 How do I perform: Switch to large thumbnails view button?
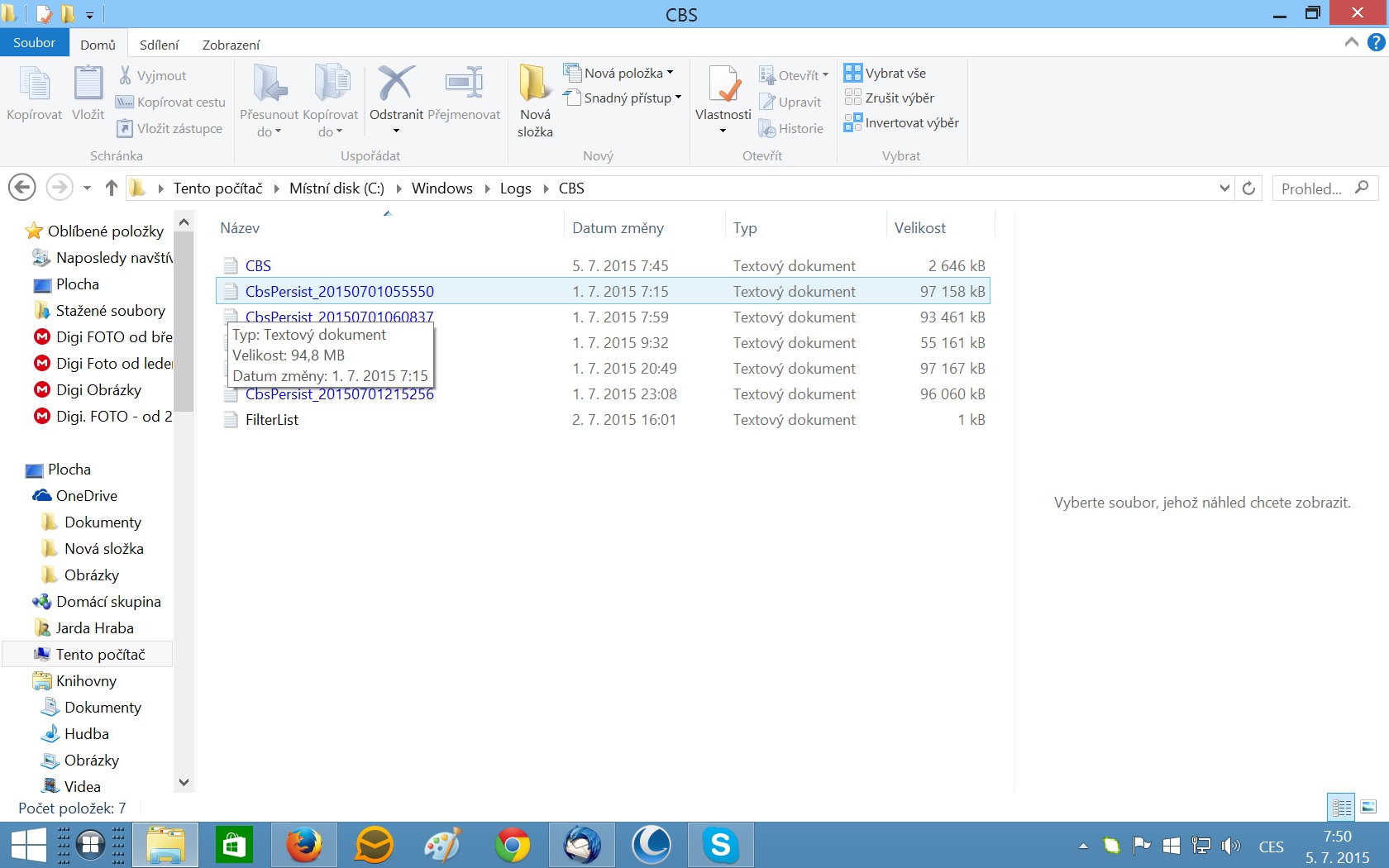tap(1368, 807)
